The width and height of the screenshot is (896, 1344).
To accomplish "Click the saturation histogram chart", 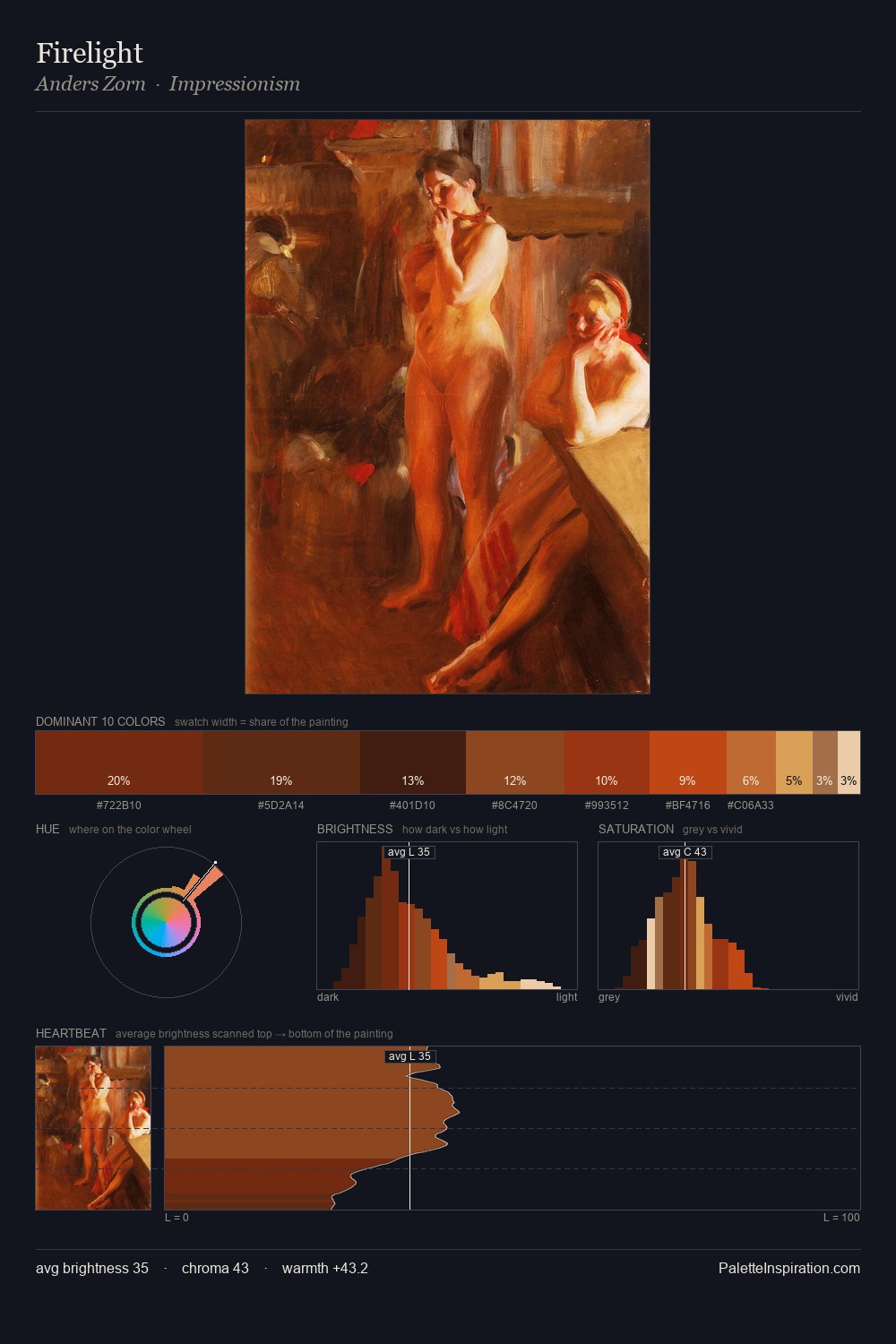I will pyautogui.click(x=728, y=916).
